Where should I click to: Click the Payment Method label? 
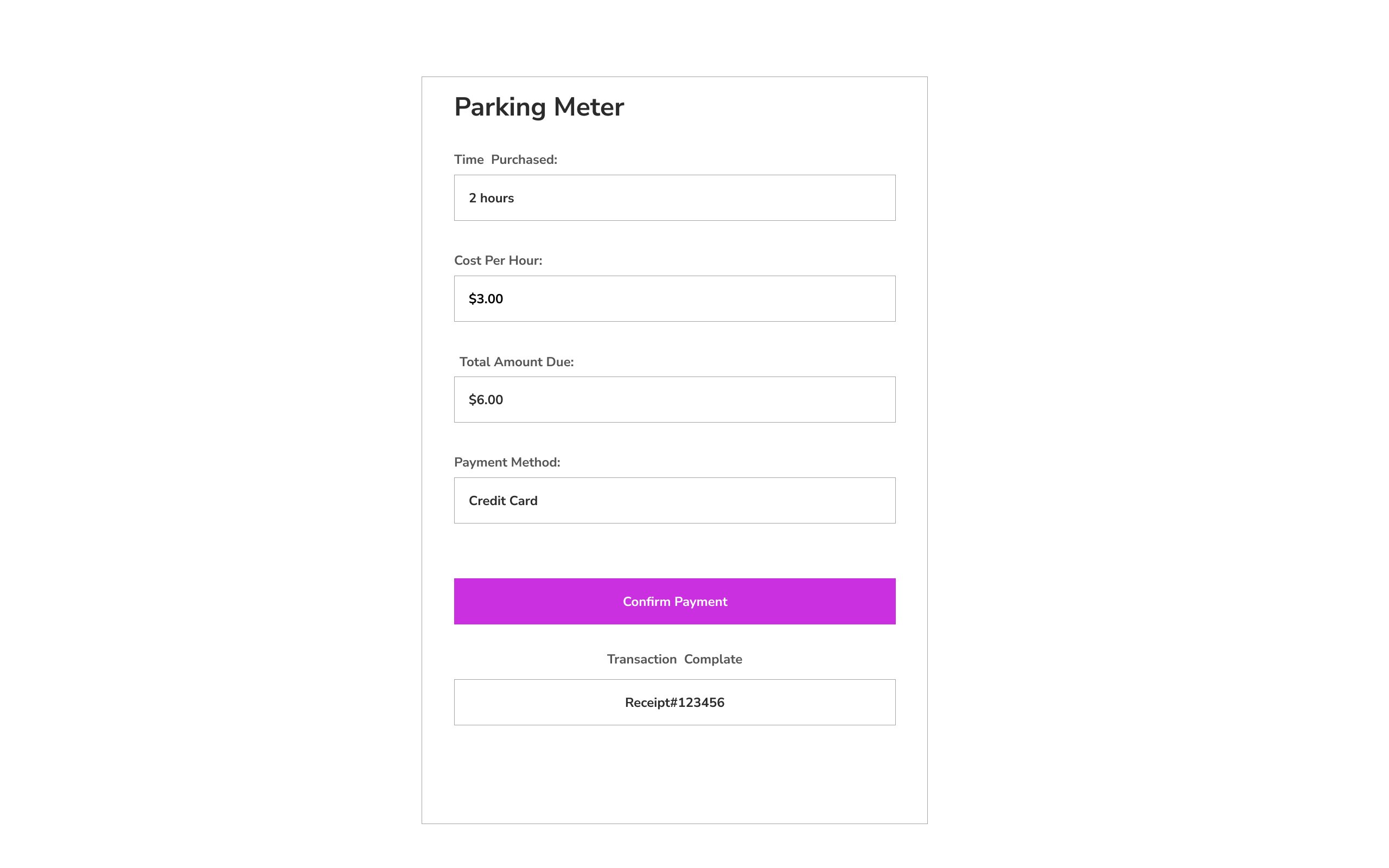507,462
